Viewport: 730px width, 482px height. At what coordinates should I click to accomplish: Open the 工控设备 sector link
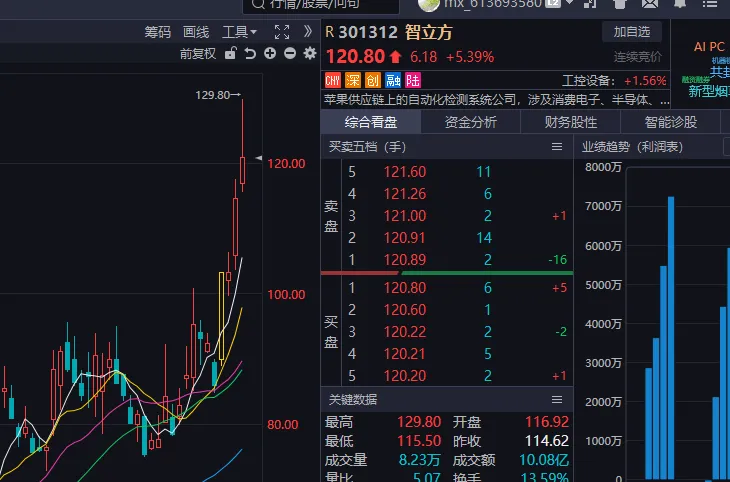tap(614, 81)
